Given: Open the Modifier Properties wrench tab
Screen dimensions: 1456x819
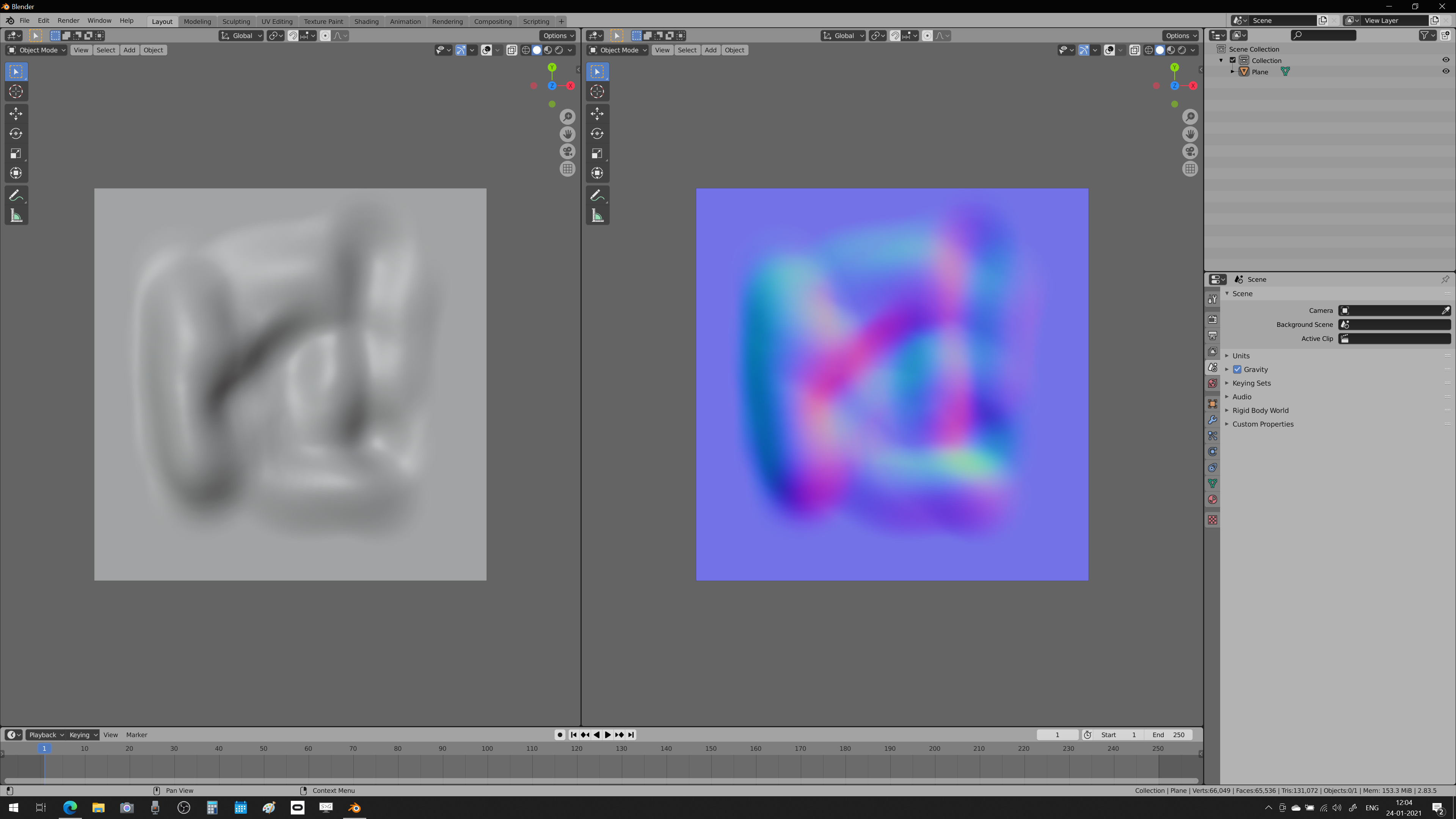Looking at the screenshot, I should [x=1213, y=419].
